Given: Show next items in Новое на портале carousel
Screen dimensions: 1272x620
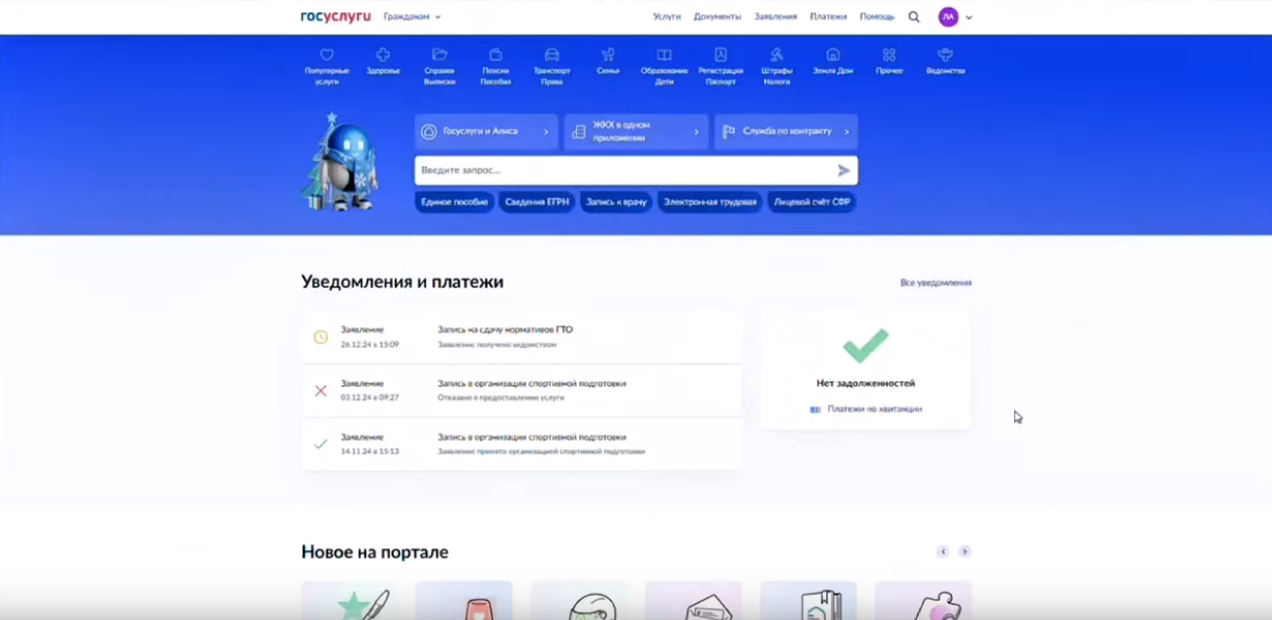Looking at the screenshot, I should (x=964, y=552).
